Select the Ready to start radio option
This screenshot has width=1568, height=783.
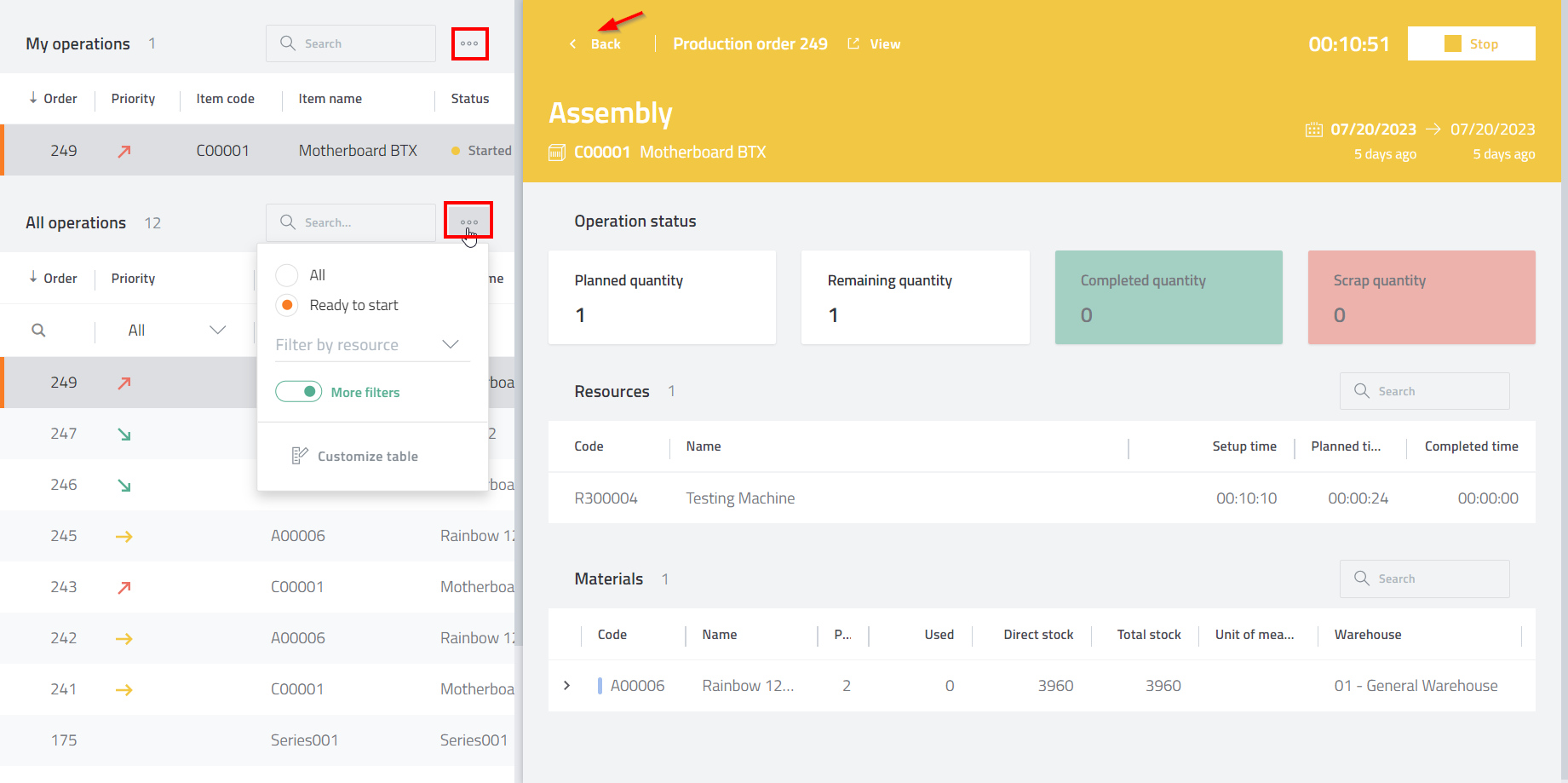(287, 305)
